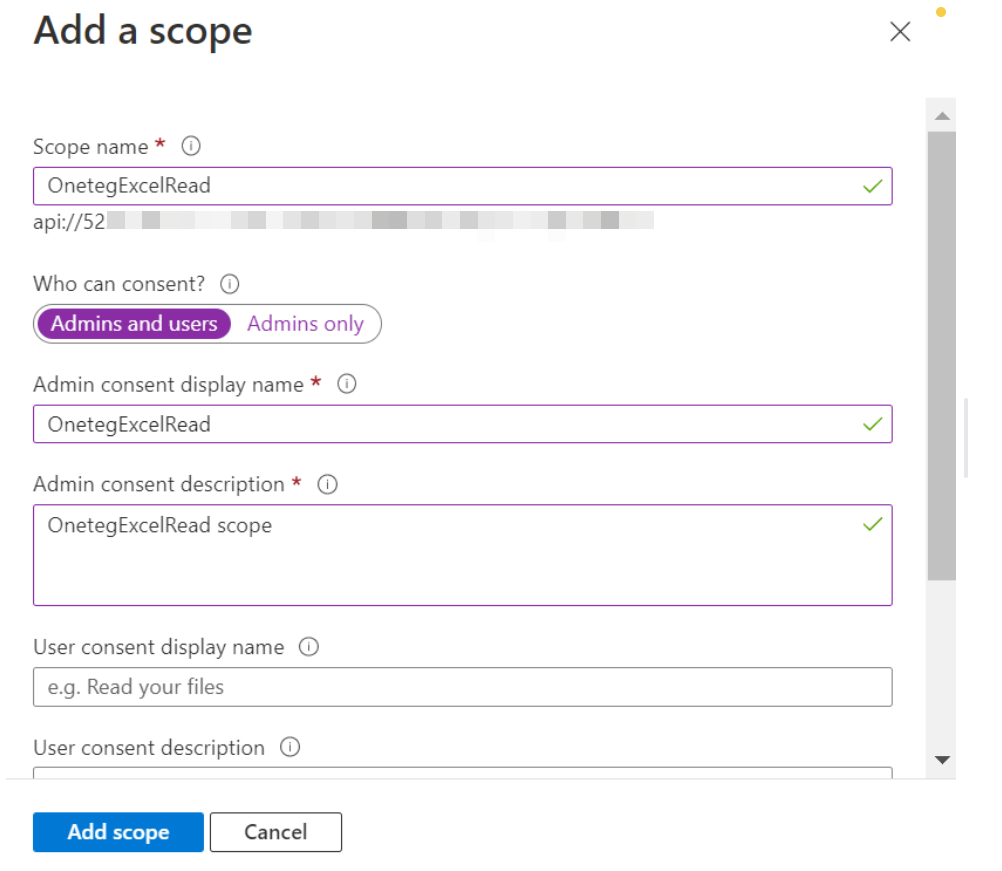Click the scrollbar down arrow
This screenshot has height=871, width=1002.
941,760
